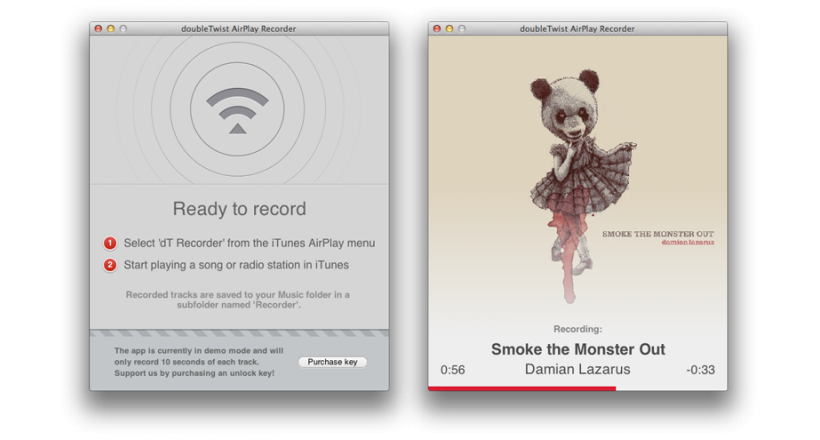The height and width of the screenshot is (440, 820).
Task: Click the 'Ready to record' heading
Action: (240, 209)
